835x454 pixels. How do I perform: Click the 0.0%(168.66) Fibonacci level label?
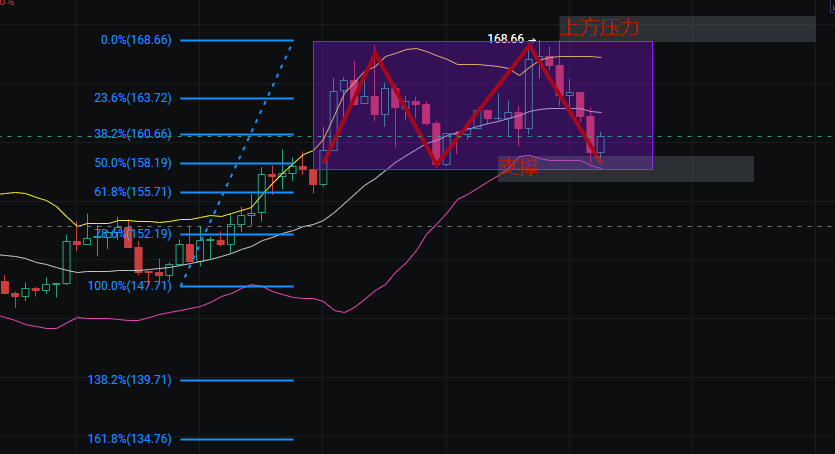tap(136, 40)
